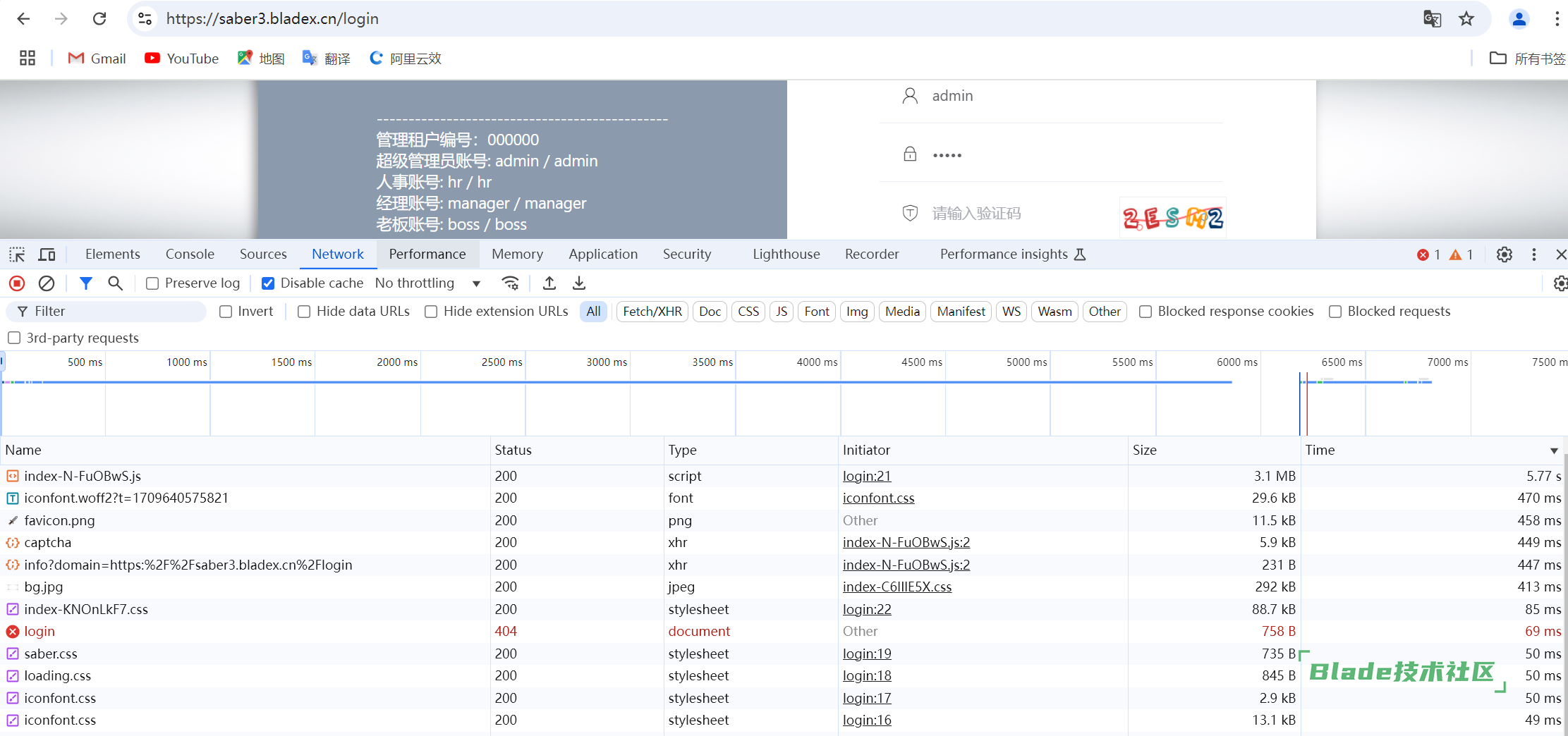Click the translate page icon
Screen dimensions: 1568x736
tap(1432, 19)
